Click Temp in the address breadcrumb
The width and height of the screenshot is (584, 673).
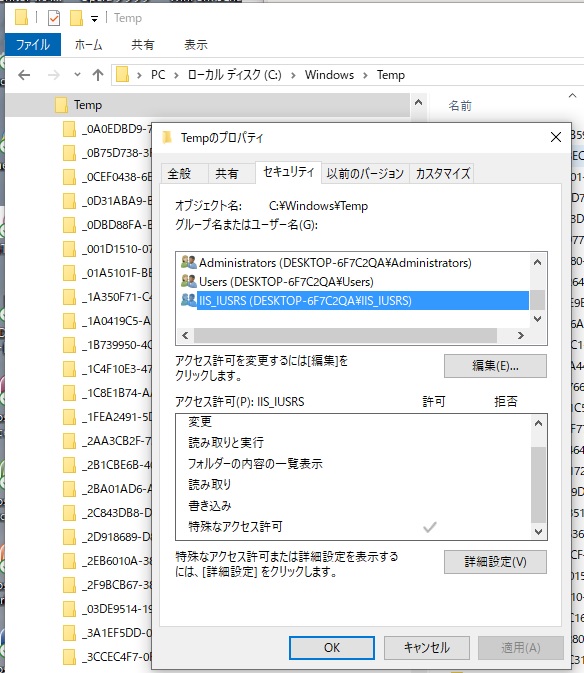tap(391, 75)
